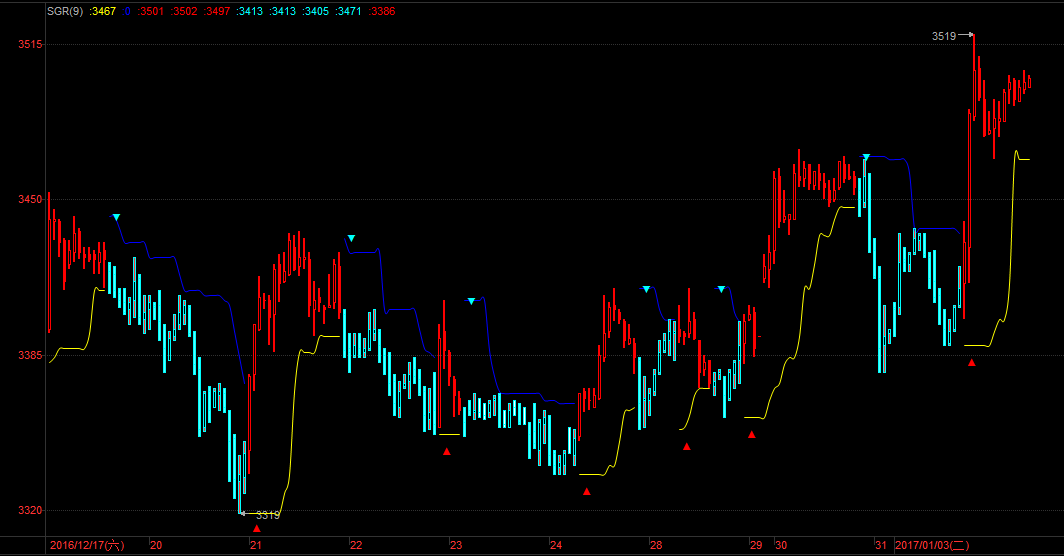Click the red up-triangle signal within day 24
The height and width of the screenshot is (556, 1064).
587,492
